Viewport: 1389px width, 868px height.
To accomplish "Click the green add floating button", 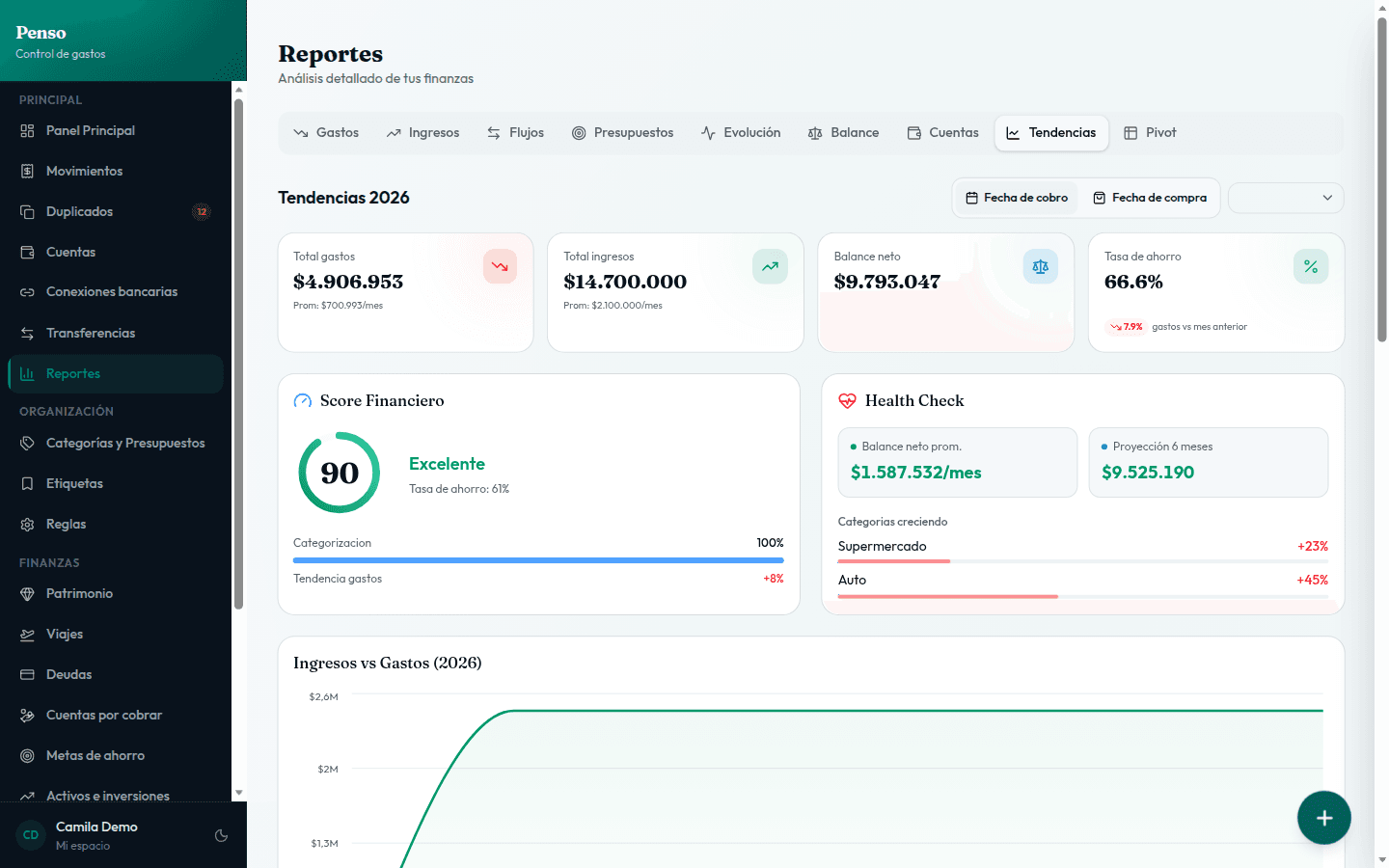I will pyautogui.click(x=1324, y=818).
